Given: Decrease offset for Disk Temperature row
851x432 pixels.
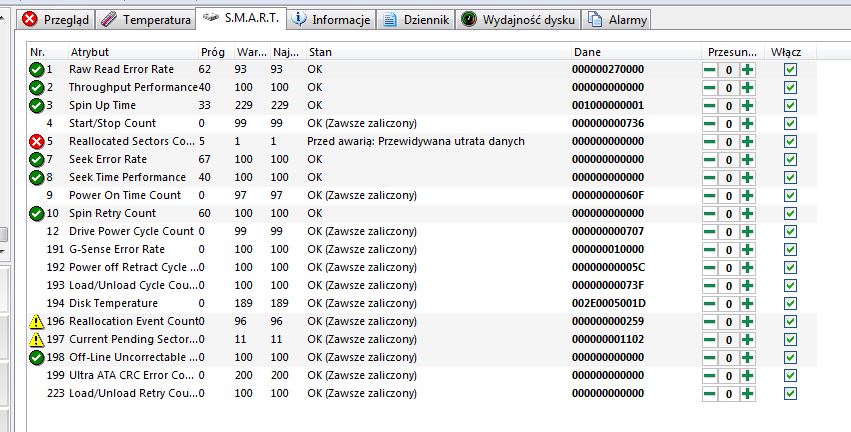Looking at the screenshot, I should (709, 303).
